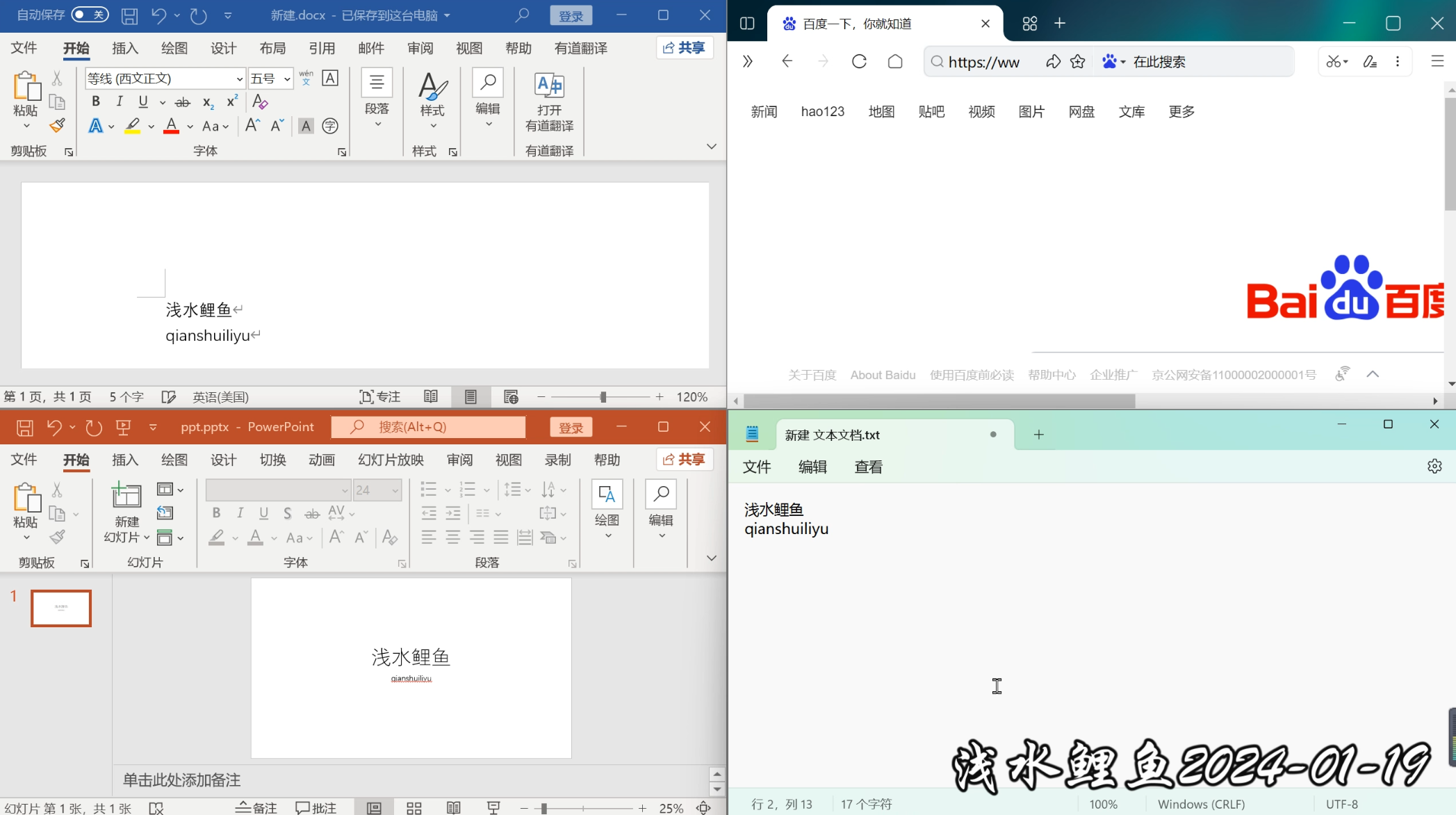Open the PowerPoint font size dropdown

coord(395,490)
